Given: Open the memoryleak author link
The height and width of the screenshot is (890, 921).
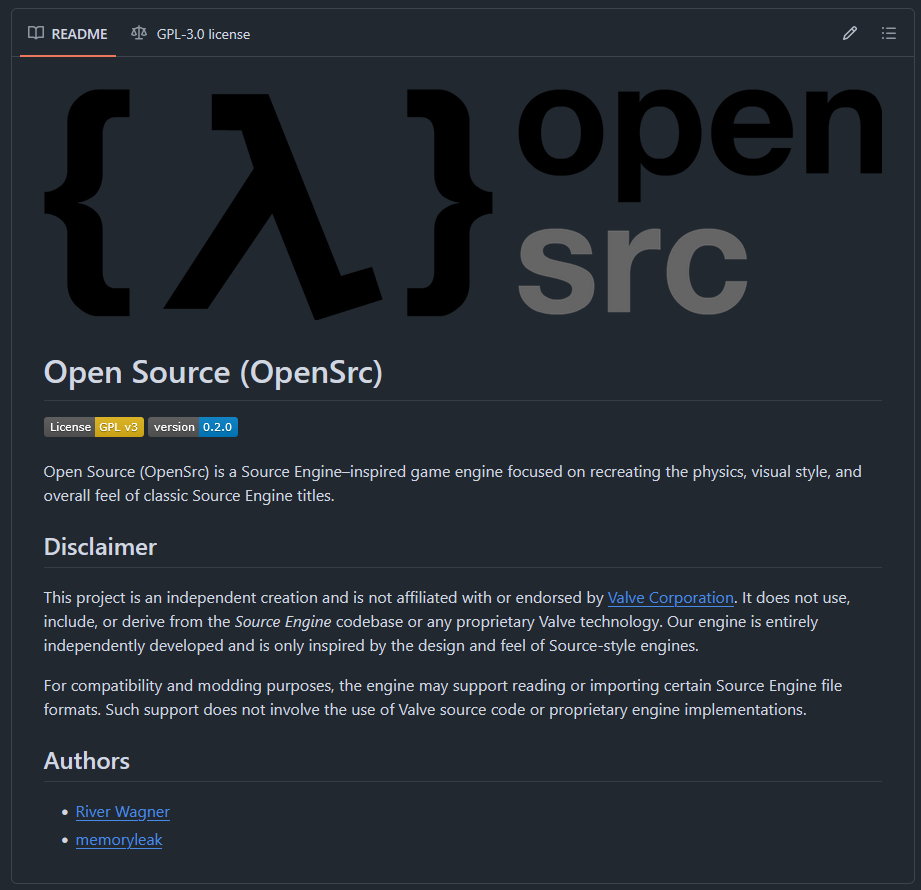Looking at the screenshot, I should 119,839.
